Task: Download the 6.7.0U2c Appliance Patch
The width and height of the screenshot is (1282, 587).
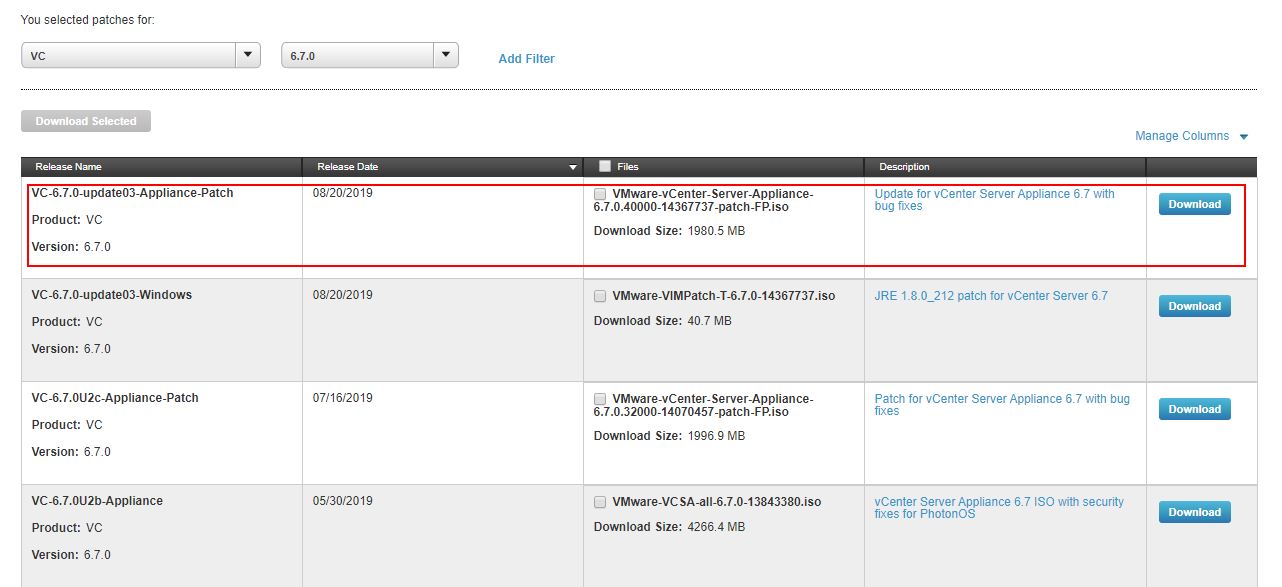Action: [x=1195, y=409]
